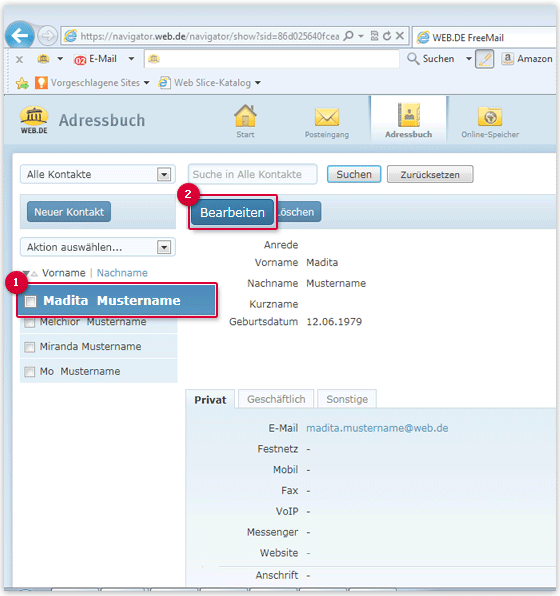Click the WEB.DE logo in page header
Image resolution: width=560 pixels, height=596 pixels.
[34, 120]
